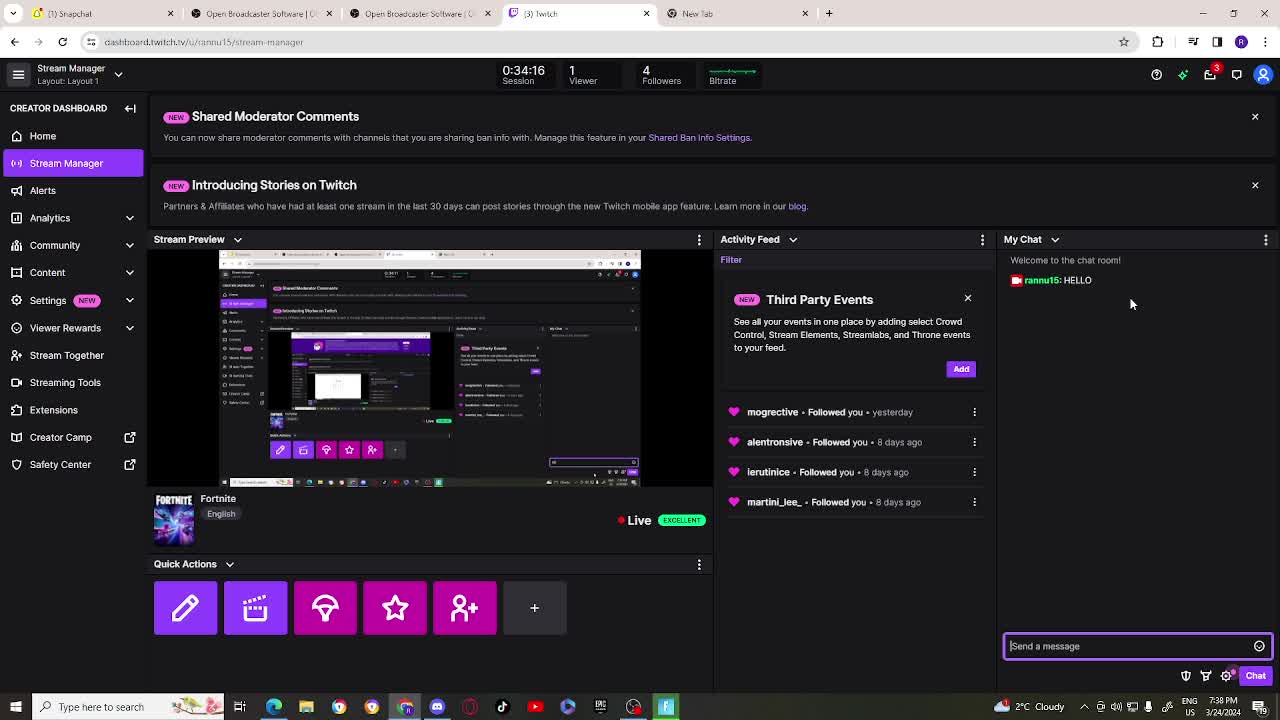The width and height of the screenshot is (1280, 720).
Task: Open Streaming Tools in the sidebar
Action: 73,382
